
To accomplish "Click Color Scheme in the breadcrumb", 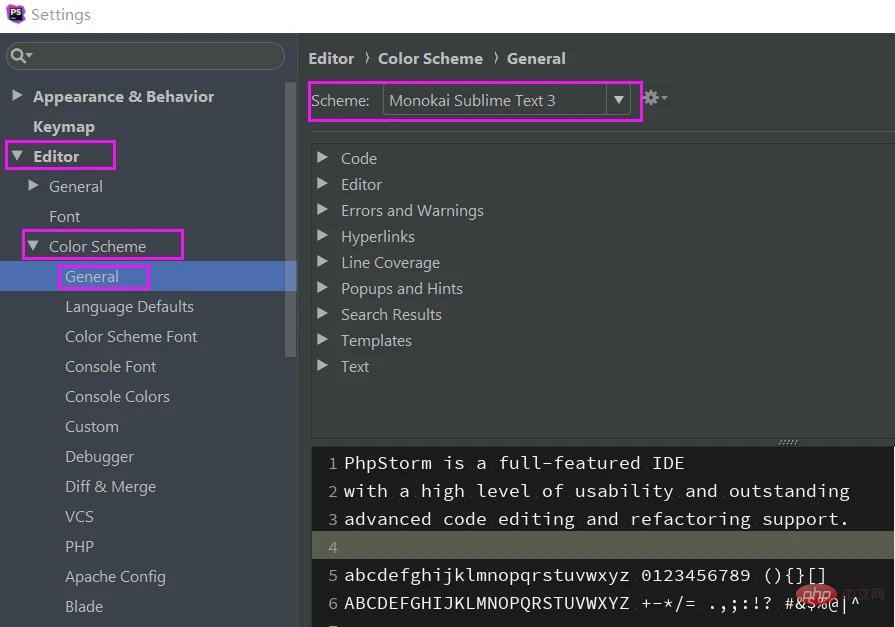I will (x=430, y=58).
